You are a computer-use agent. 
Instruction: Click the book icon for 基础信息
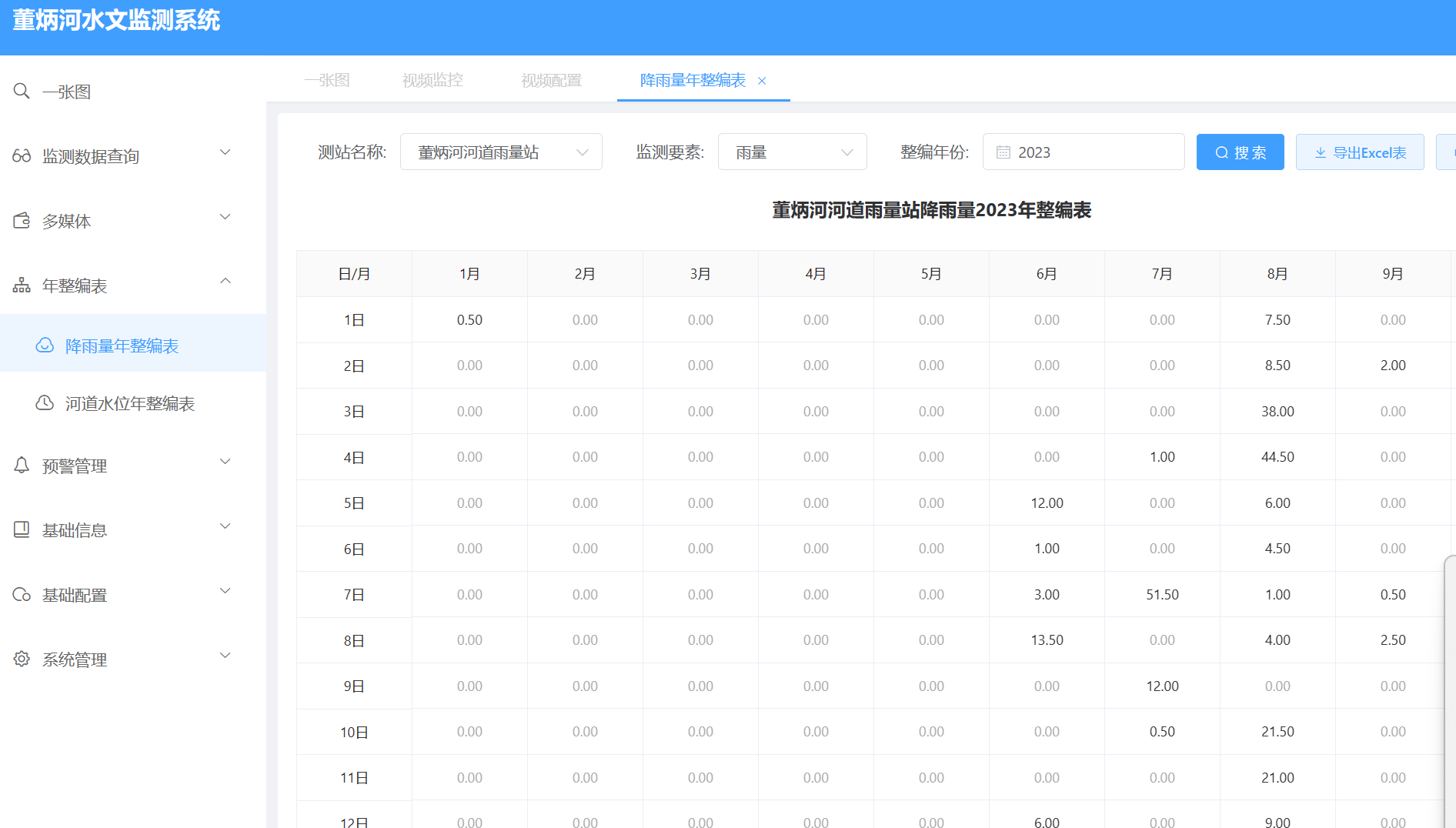click(22, 529)
